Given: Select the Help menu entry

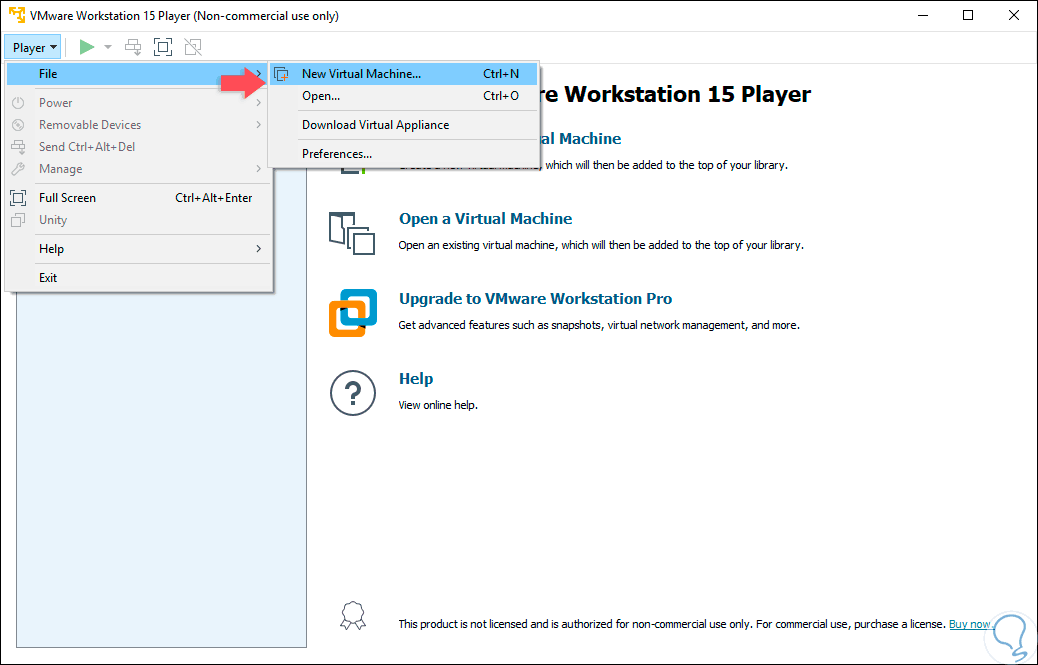Looking at the screenshot, I should click(137, 249).
